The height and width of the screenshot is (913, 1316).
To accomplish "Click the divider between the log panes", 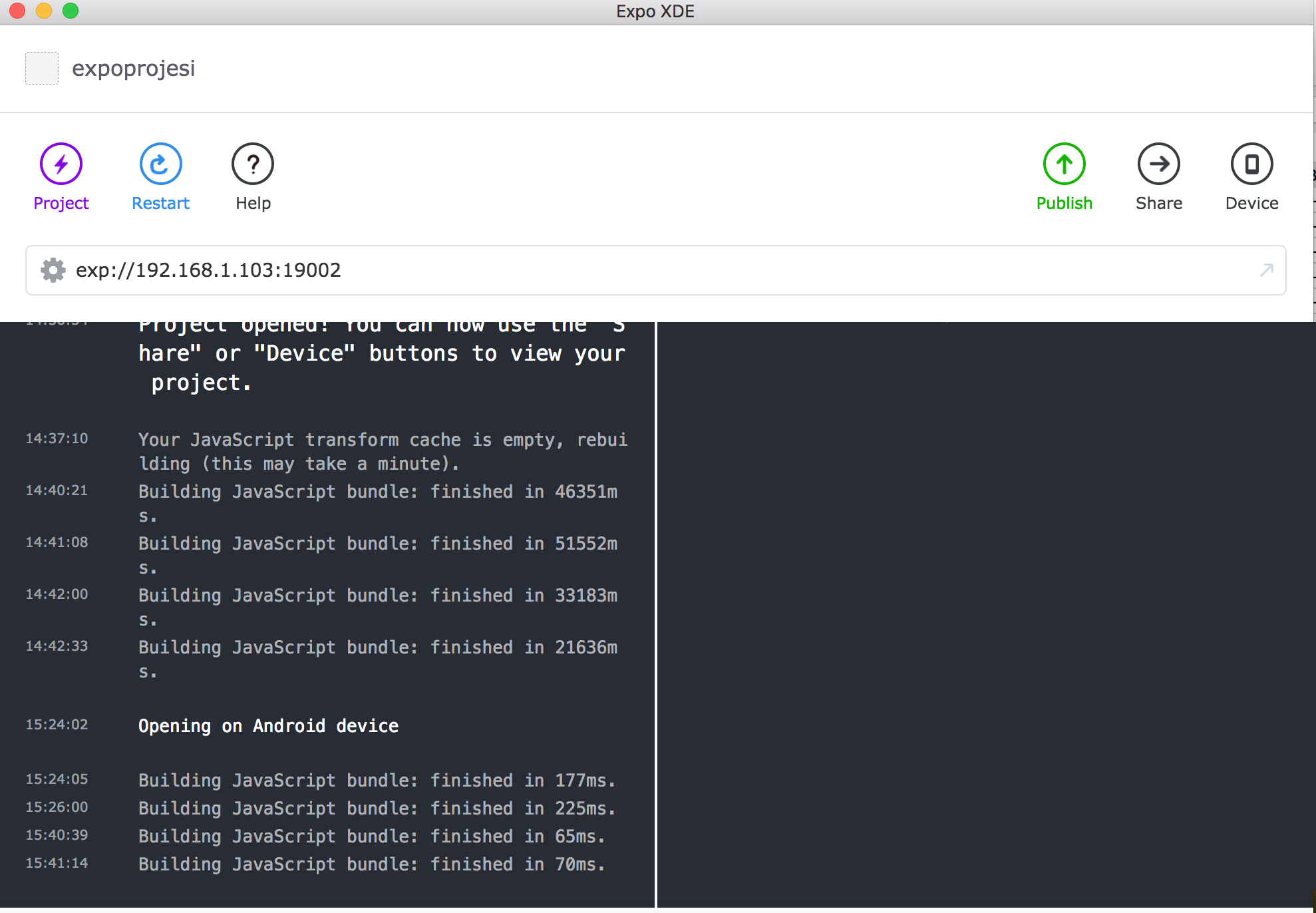I will (x=656, y=615).
